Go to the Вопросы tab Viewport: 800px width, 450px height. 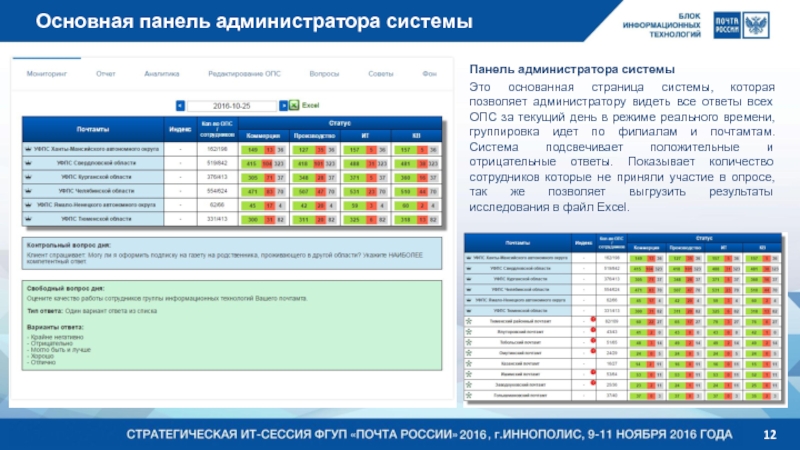pos(324,74)
